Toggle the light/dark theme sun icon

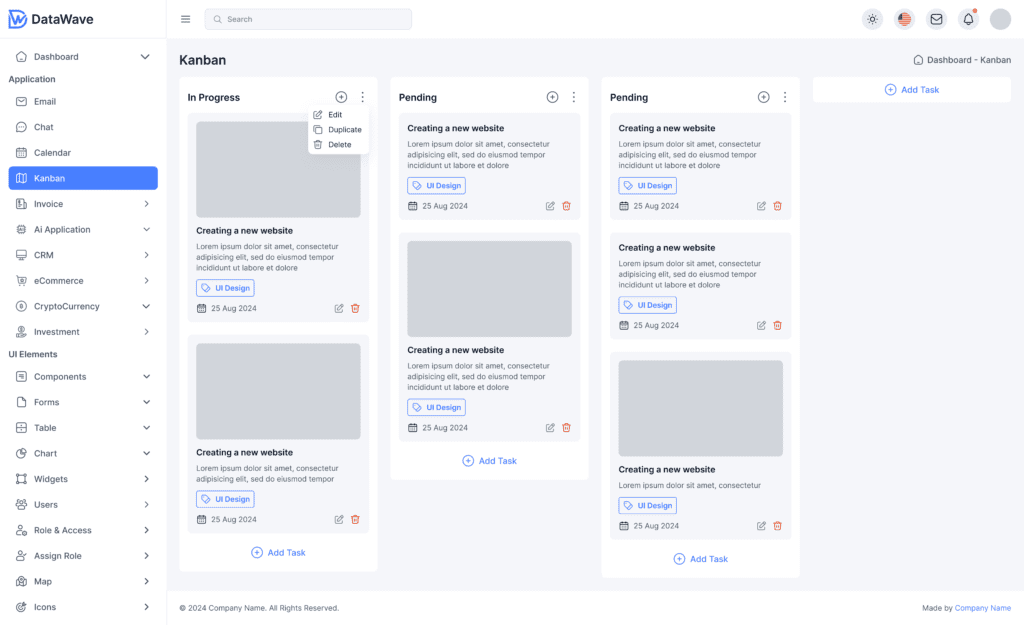(x=873, y=19)
